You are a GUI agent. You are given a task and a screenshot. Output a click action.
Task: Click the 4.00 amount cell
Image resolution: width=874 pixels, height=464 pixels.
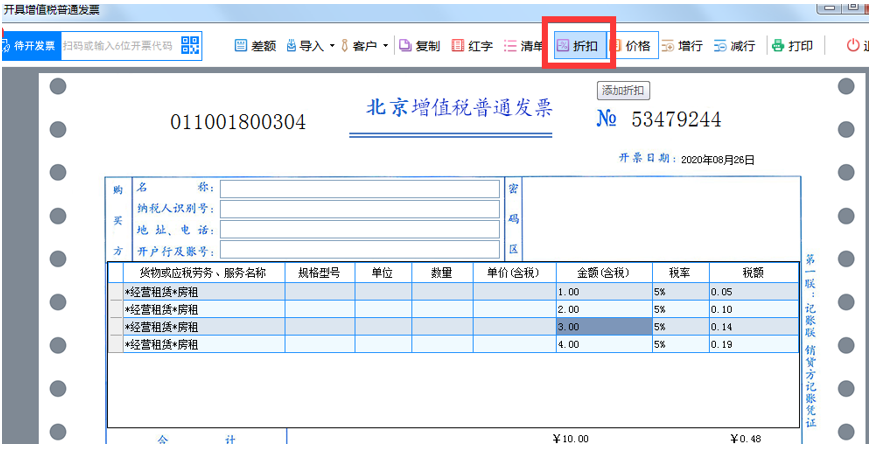(x=604, y=345)
